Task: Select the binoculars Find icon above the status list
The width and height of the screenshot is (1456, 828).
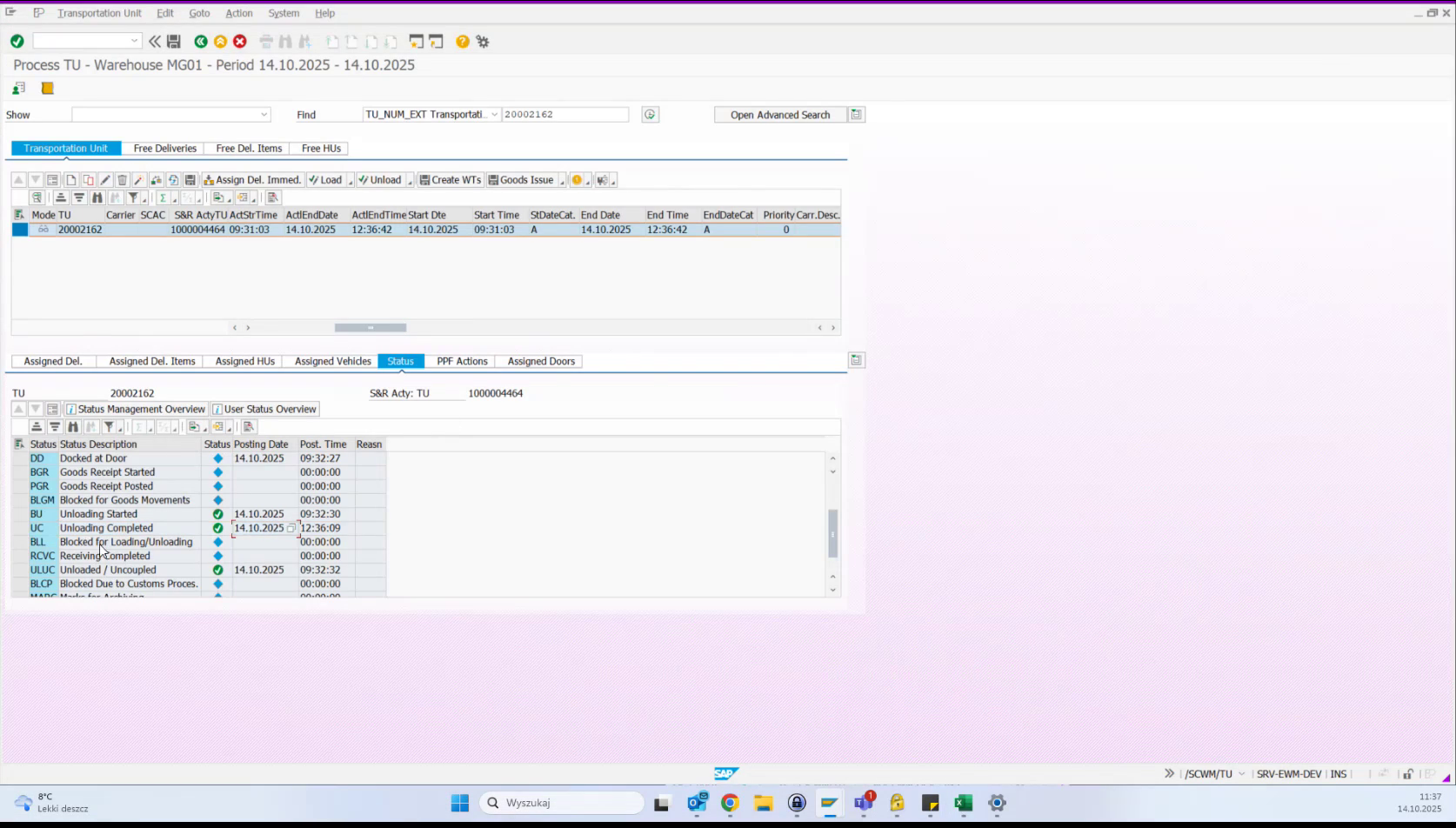Action: tap(73, 426)
